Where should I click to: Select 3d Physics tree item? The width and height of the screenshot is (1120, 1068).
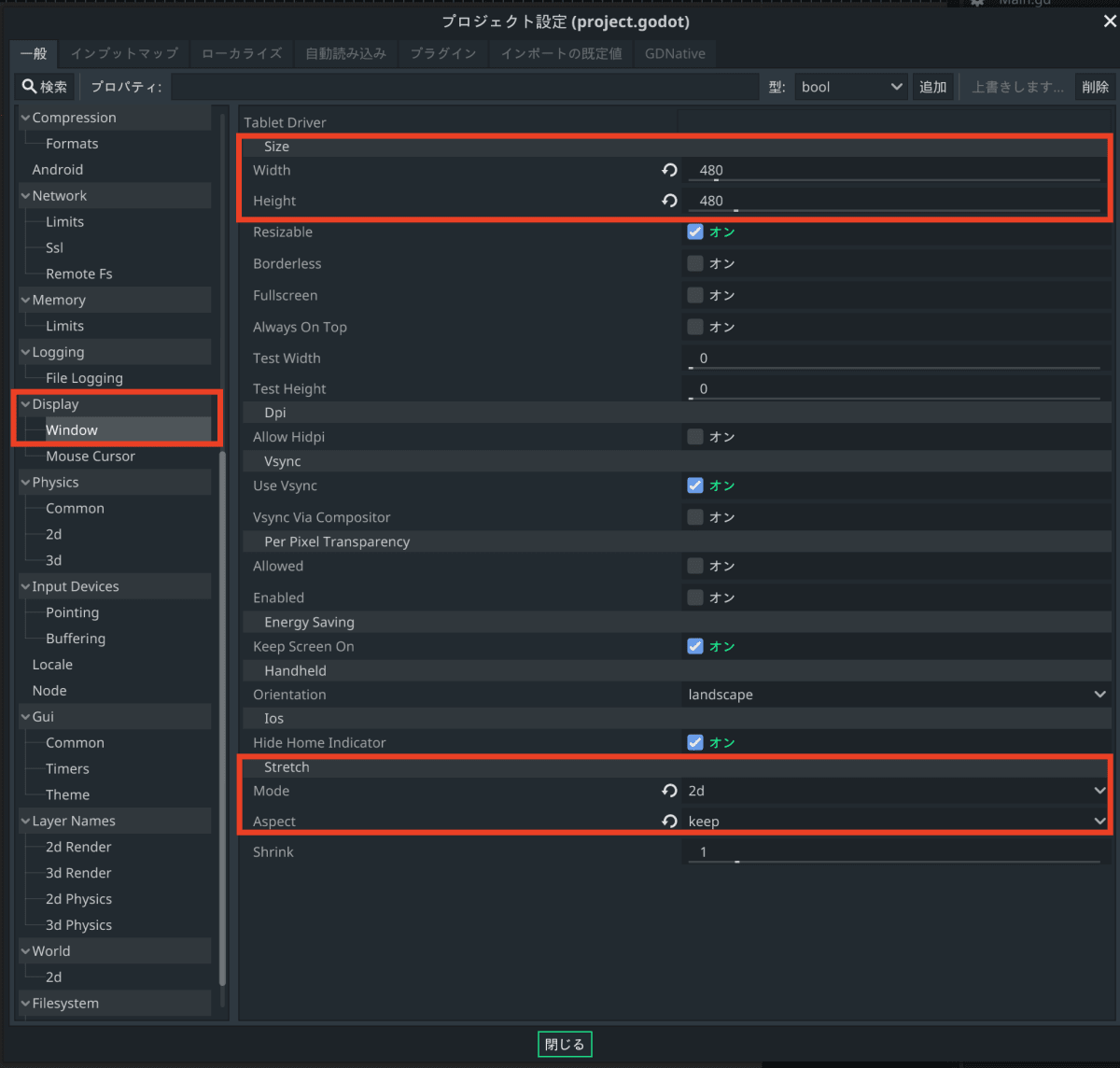(x=78, y=925)
